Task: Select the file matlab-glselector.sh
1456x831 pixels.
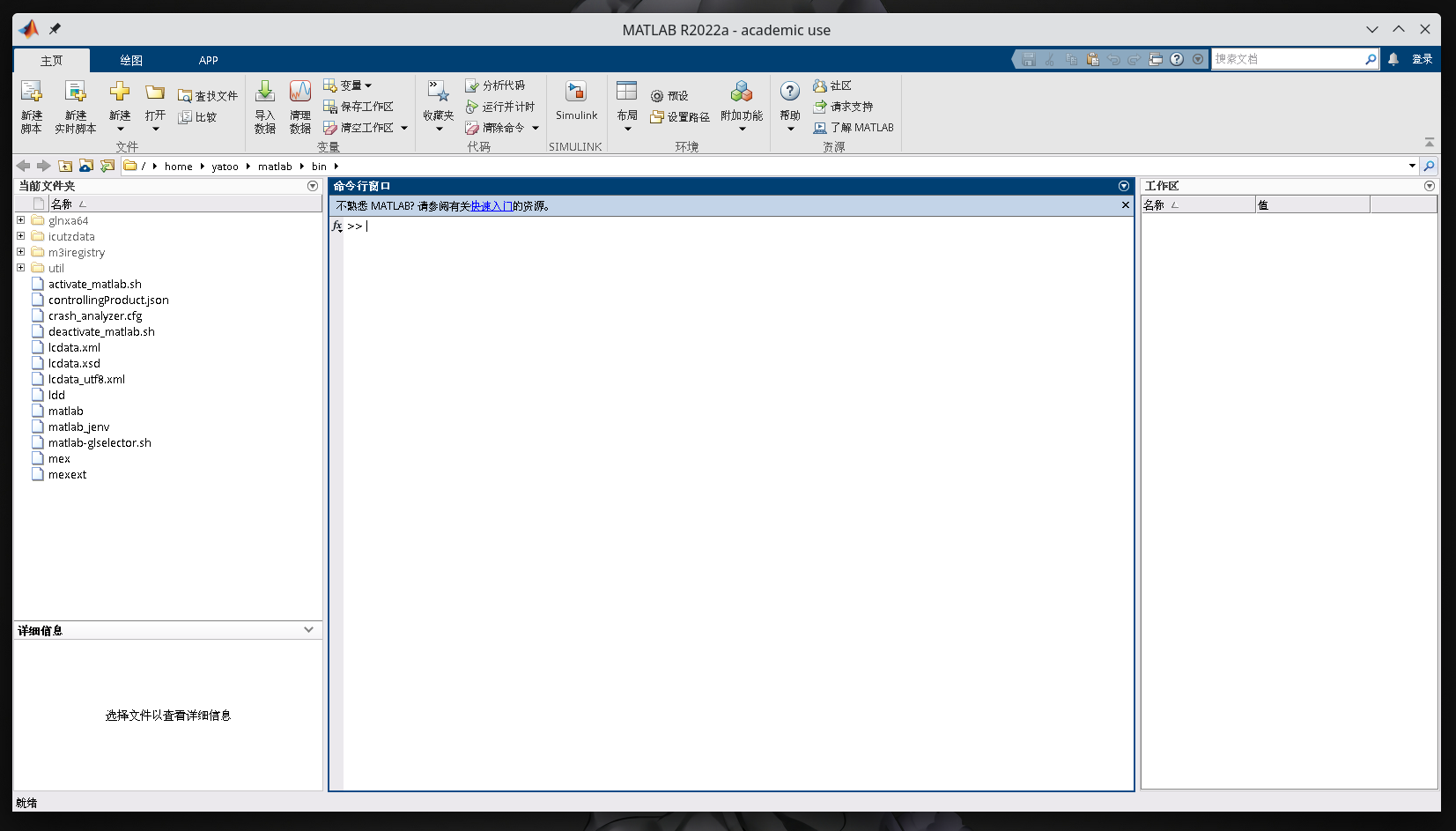Action: [x=100, y=443]
